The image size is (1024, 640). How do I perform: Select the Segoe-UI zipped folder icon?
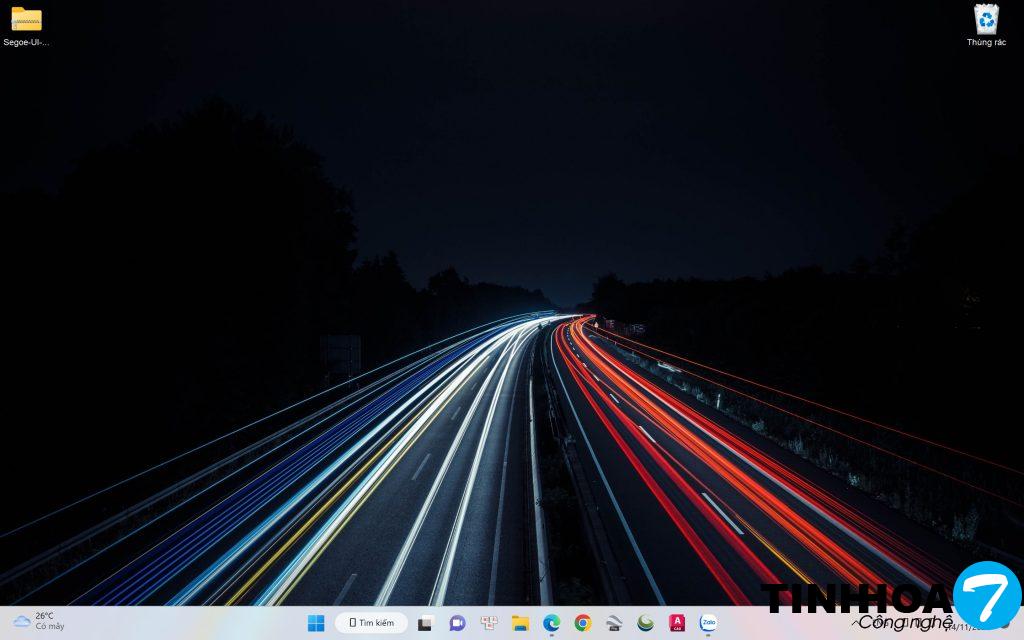coord(26,20)
